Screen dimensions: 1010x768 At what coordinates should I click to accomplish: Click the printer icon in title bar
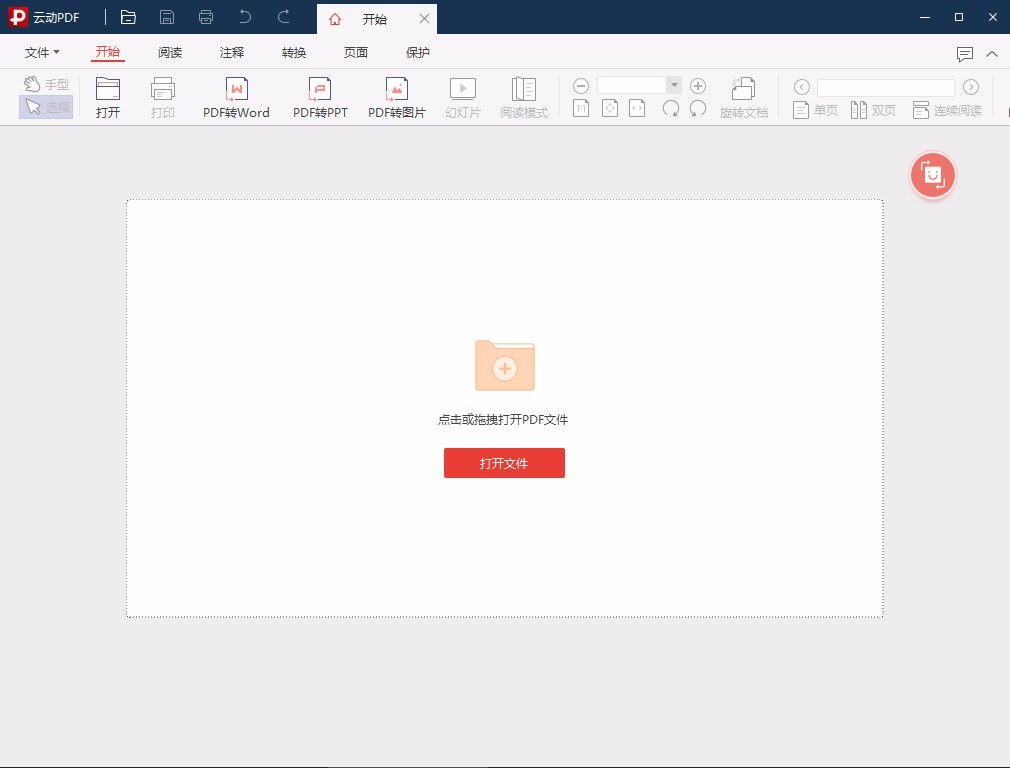(x=206, y=17)
